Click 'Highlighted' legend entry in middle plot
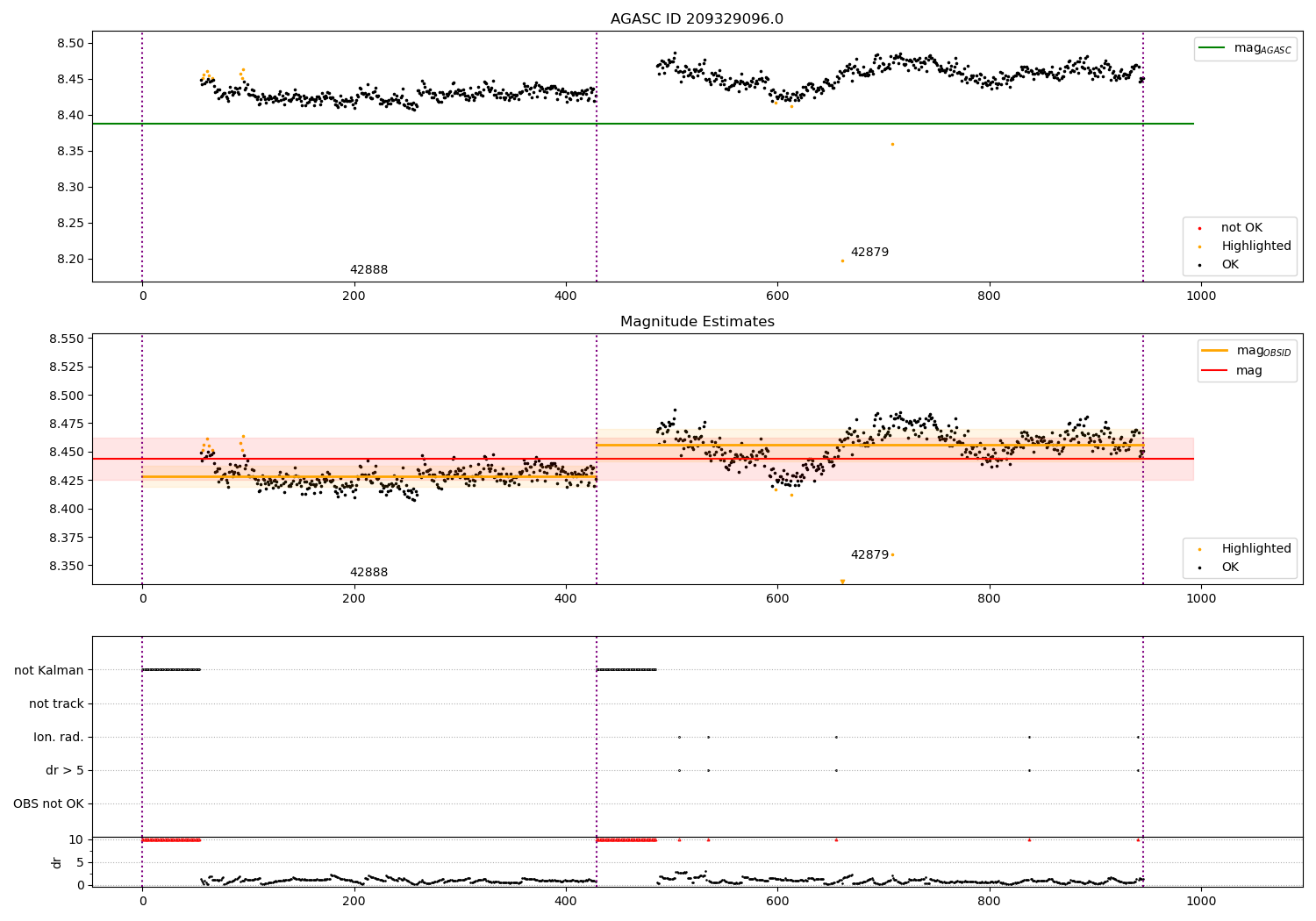 1243,549
